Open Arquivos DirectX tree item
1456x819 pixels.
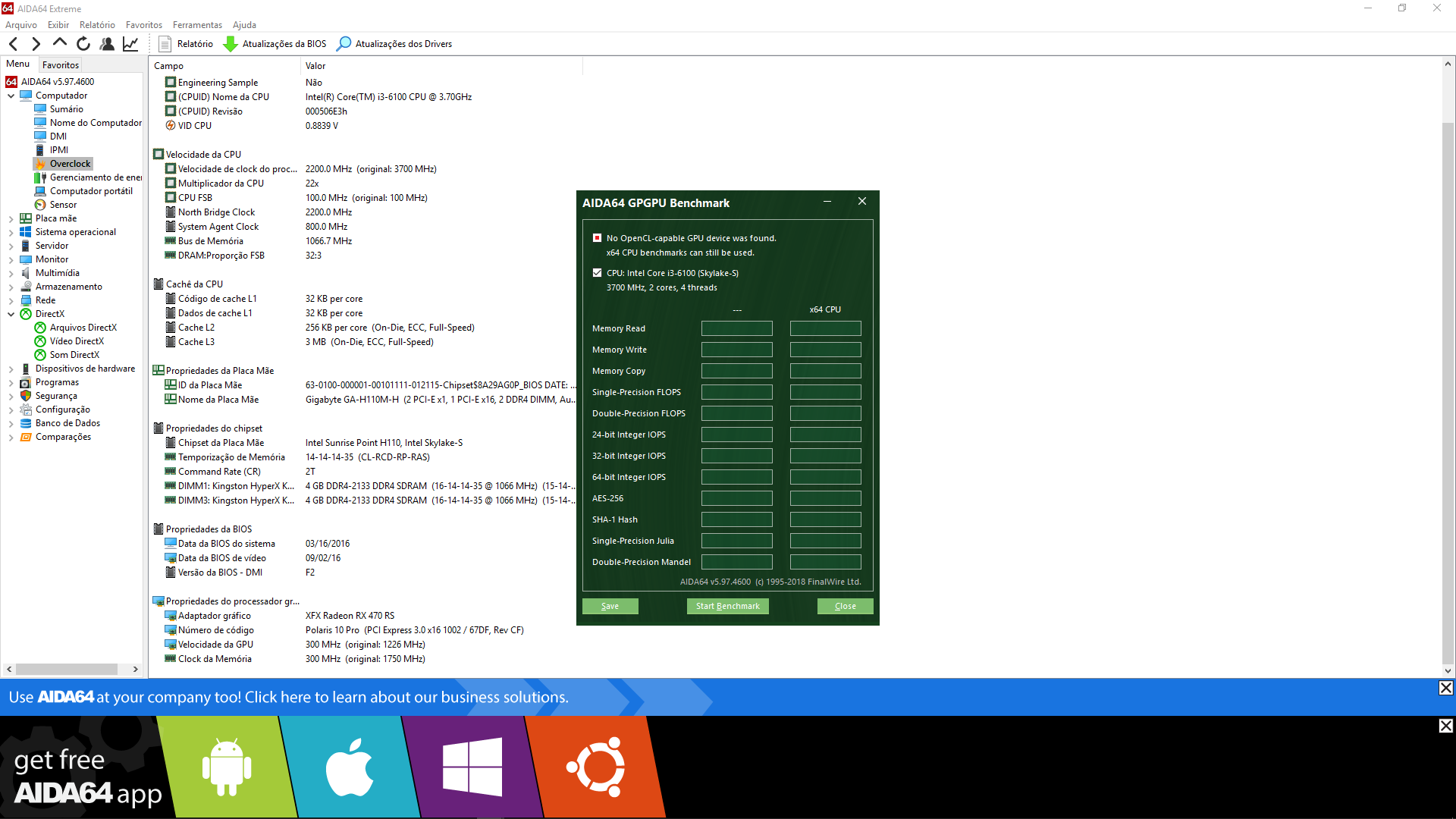click(83, 328)
